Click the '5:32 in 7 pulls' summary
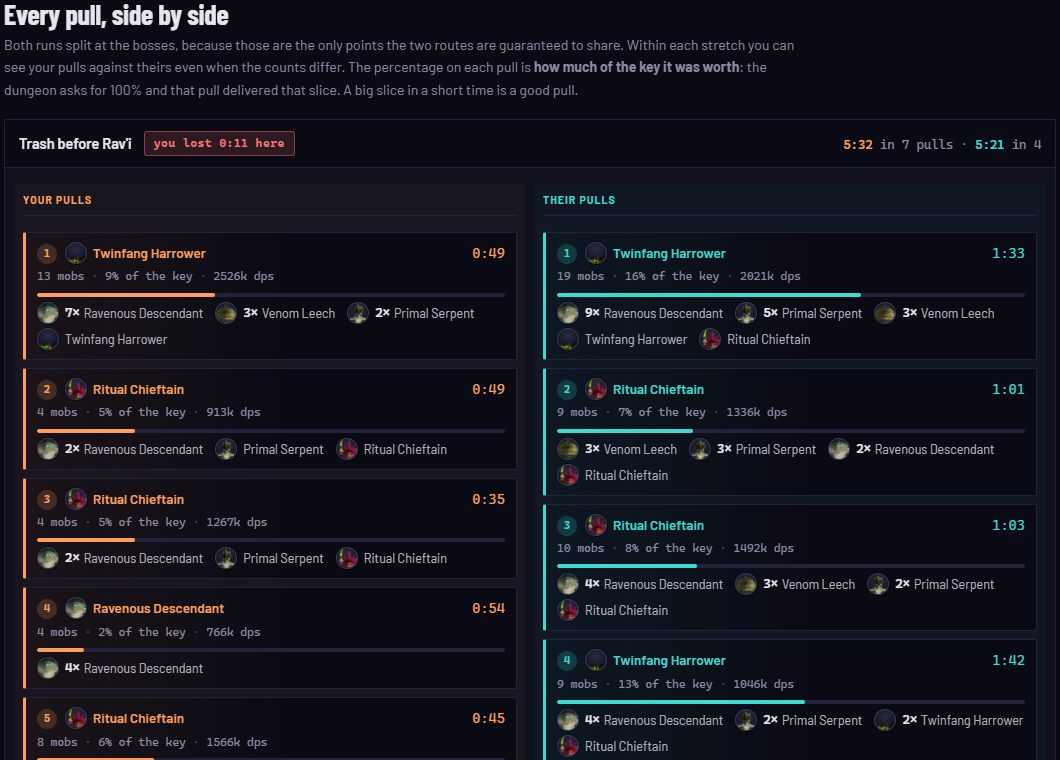 (898, 144)
